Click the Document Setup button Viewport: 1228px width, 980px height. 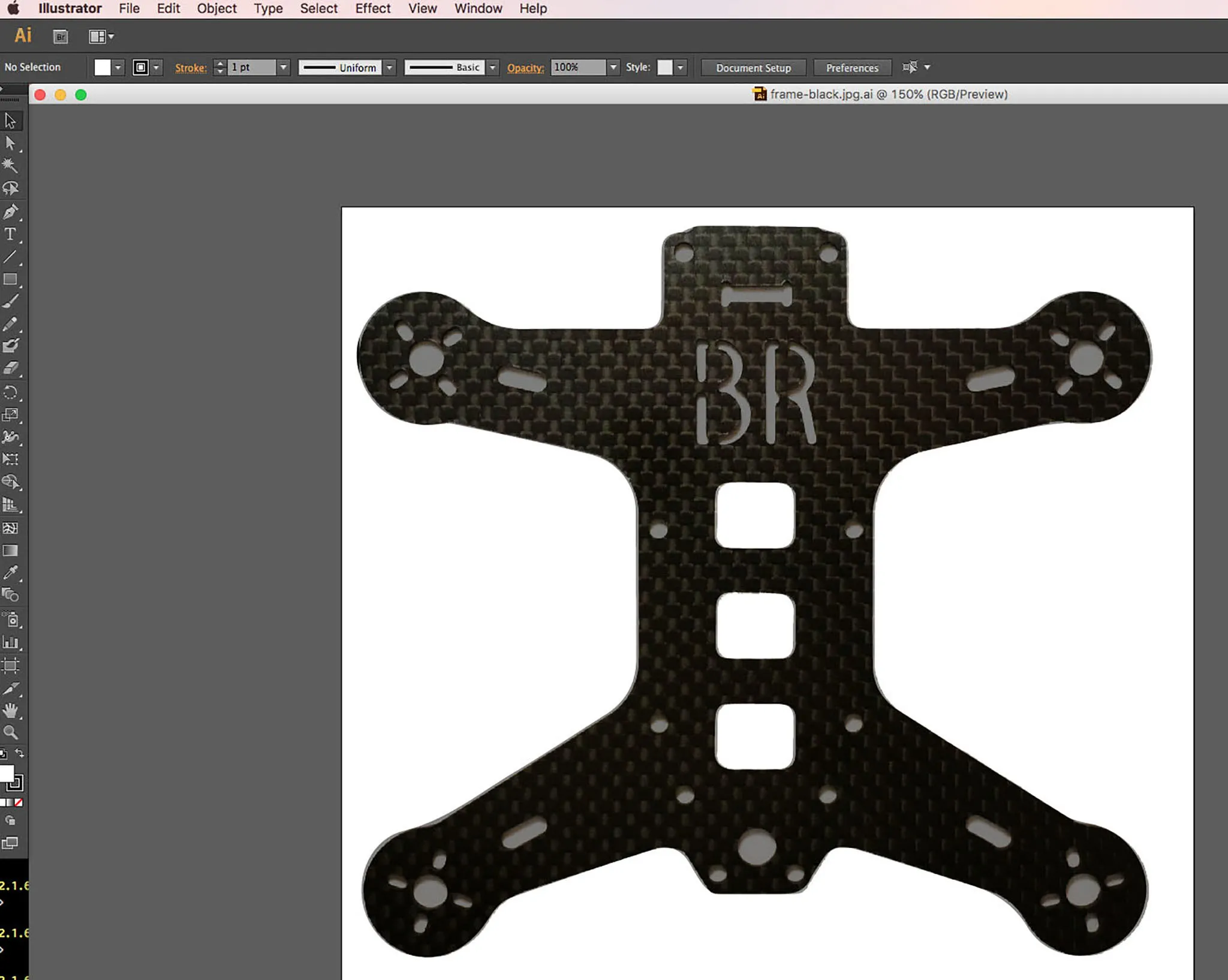click(x=753, y=68)
